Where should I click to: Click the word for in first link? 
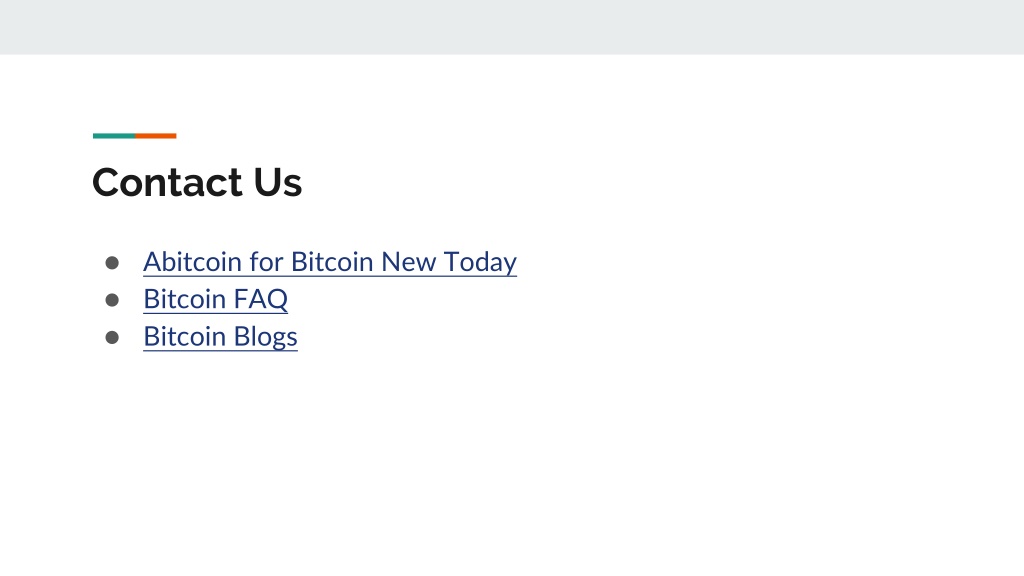pos(266,262)
